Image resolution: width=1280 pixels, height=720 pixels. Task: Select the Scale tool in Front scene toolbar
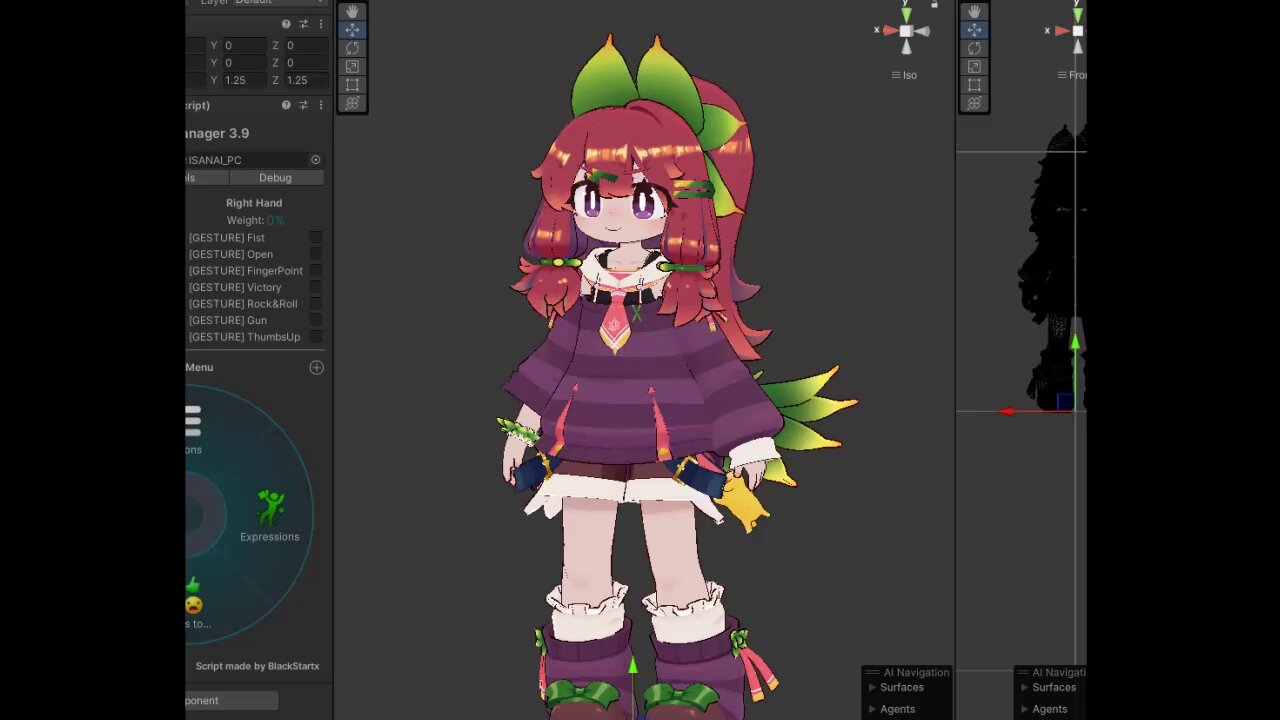[974, 67]
